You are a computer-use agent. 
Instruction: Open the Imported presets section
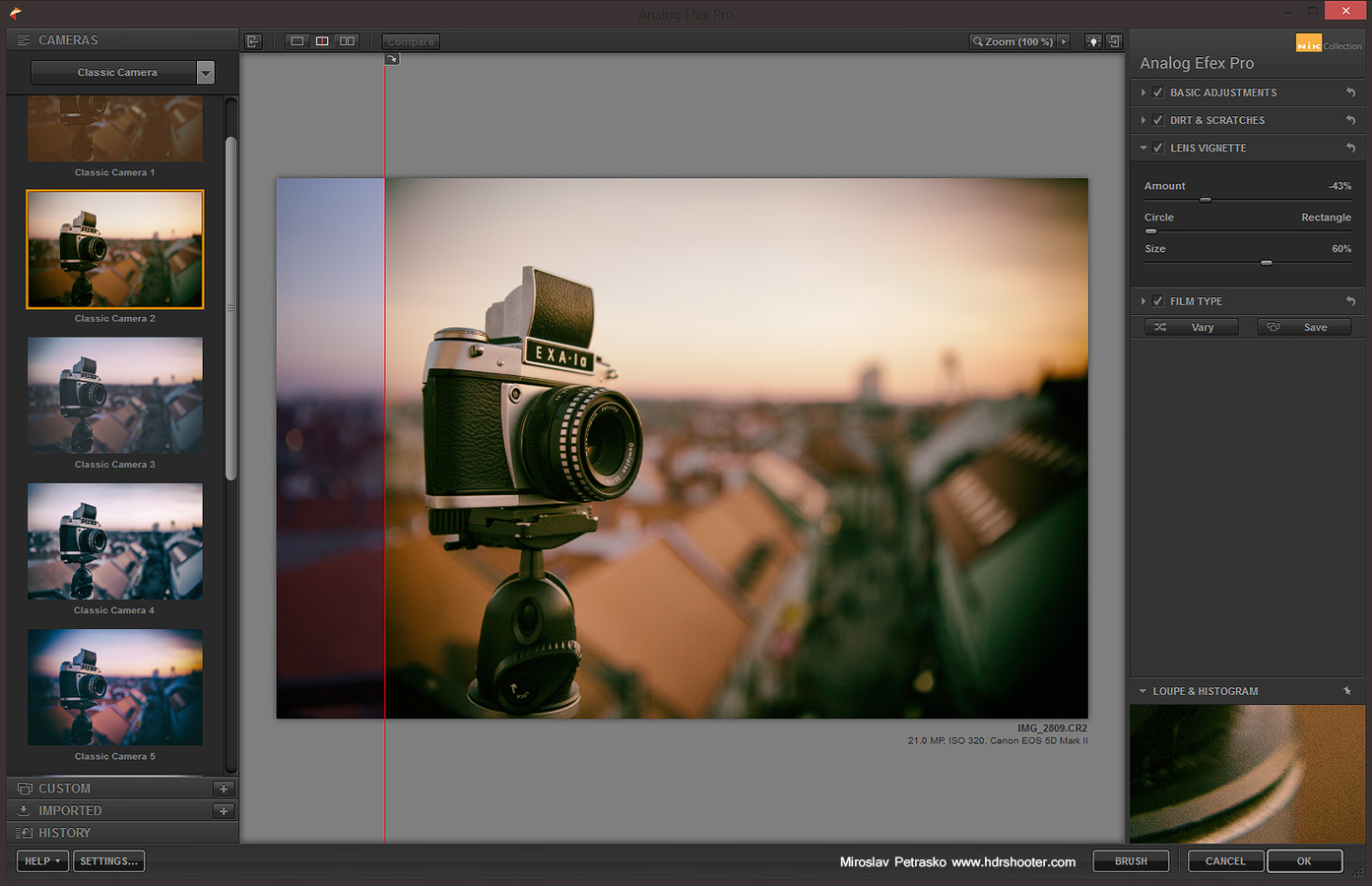(69, 811)
